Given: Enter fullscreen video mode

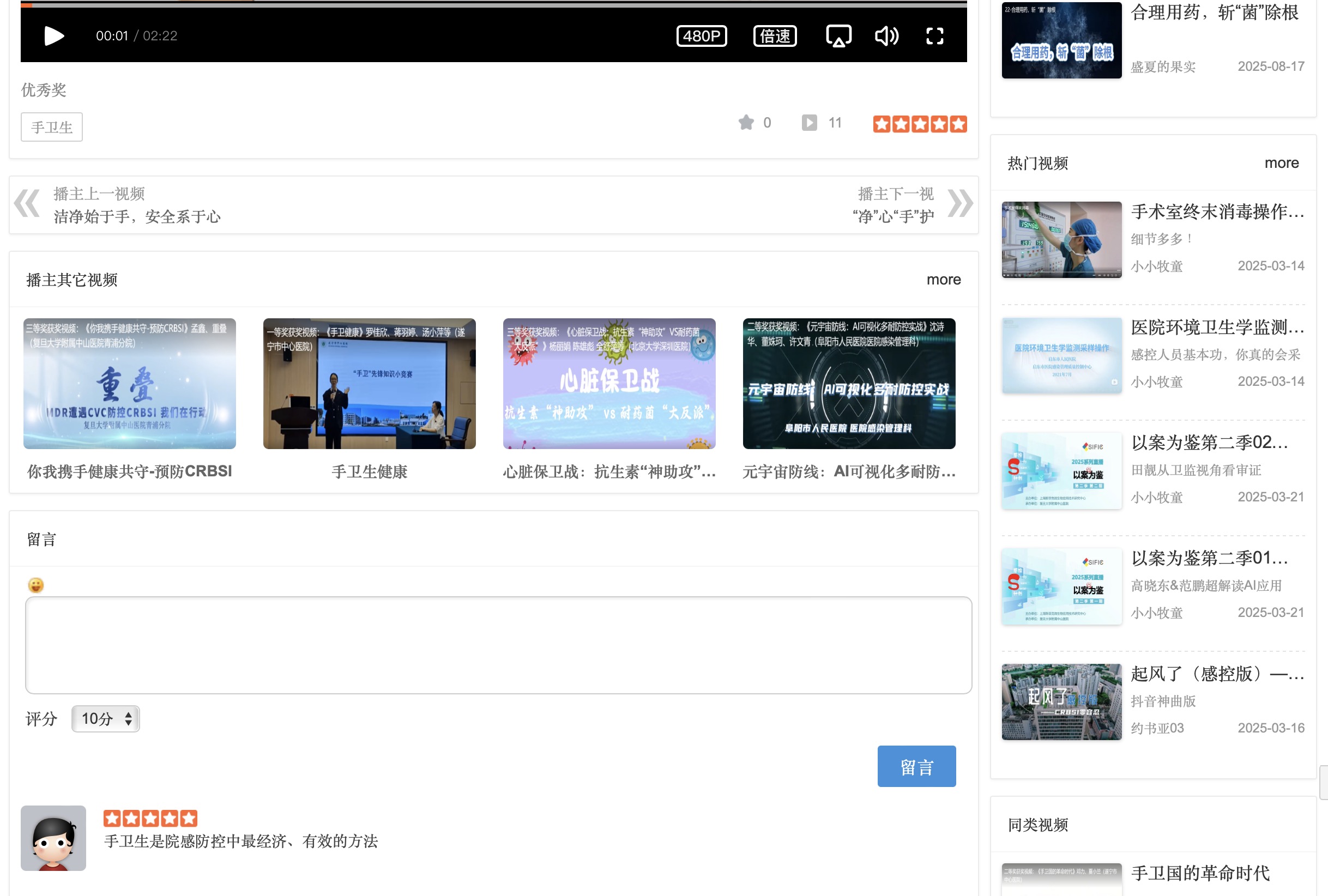Looking at the screenshot, I should pyautogui.click(x=934, y=36).
